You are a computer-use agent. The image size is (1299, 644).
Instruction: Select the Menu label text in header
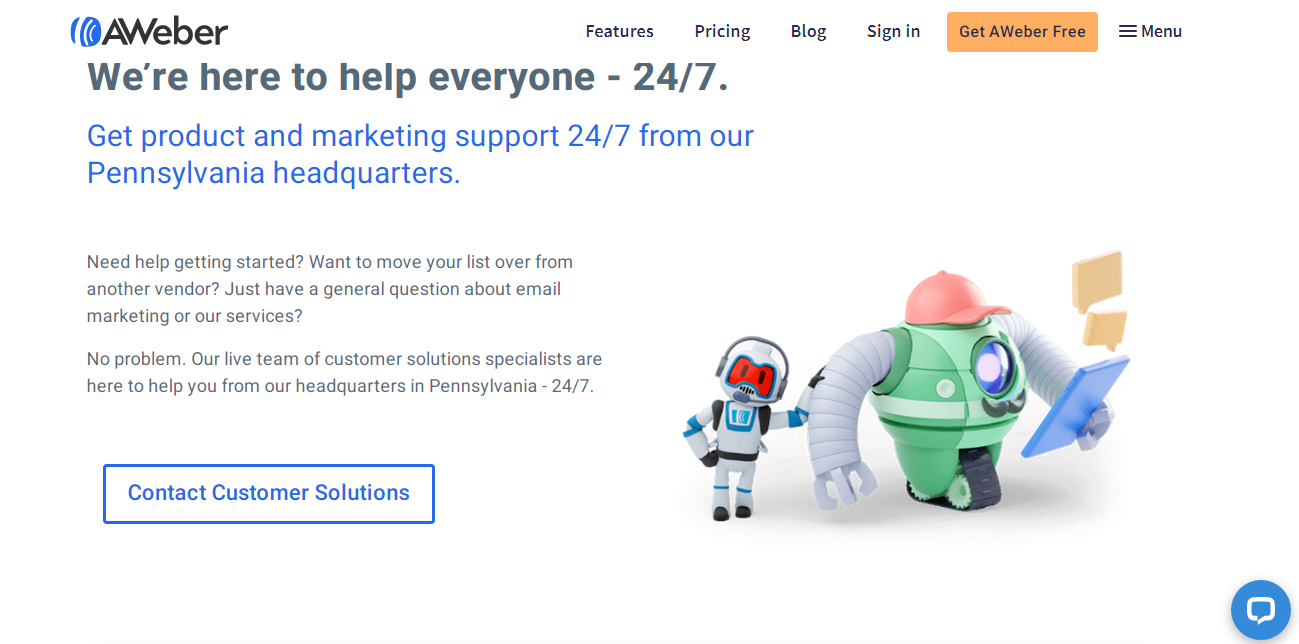pyautogui.click(x=1161, y=31)
